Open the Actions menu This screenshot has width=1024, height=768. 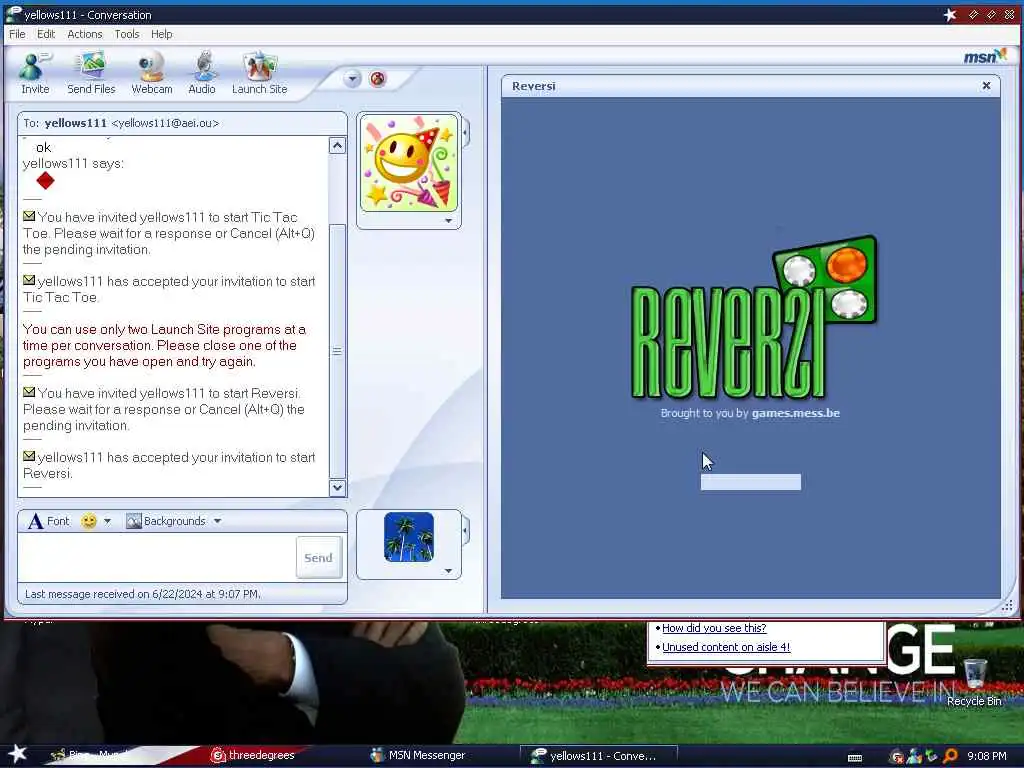click(x=85, y=34)
